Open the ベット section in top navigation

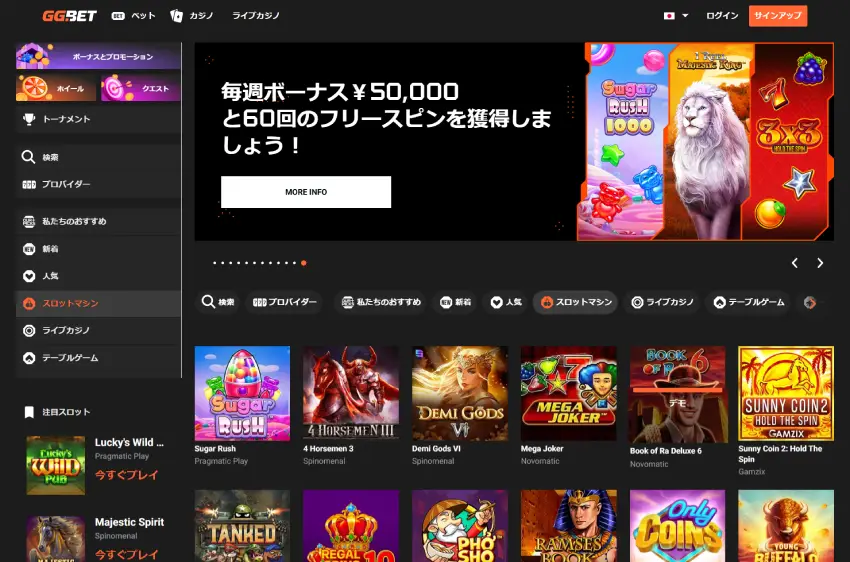pyautogui.click(x=133, y=16)
